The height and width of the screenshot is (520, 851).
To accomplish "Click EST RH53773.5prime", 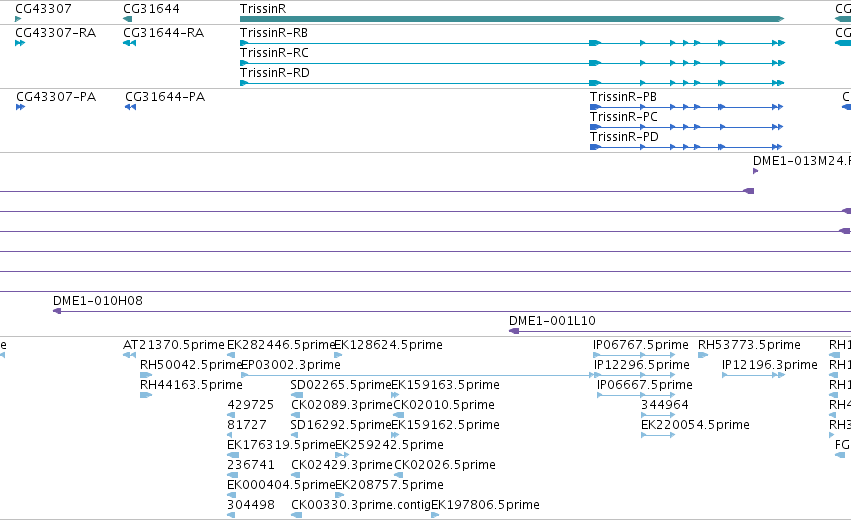I will (749, 345).
